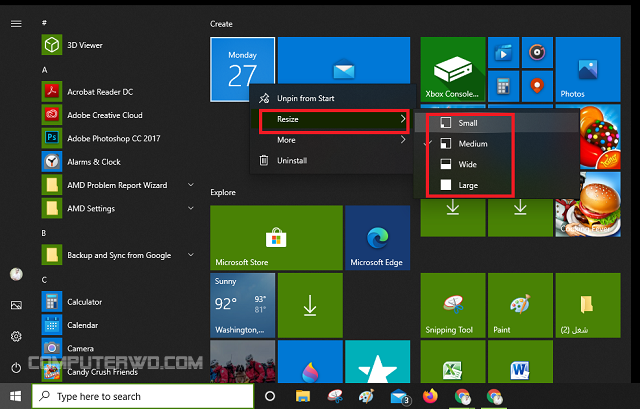Open the Resize submenu
The height and width of the screenshot is (409, 640).
click(333, 119)
